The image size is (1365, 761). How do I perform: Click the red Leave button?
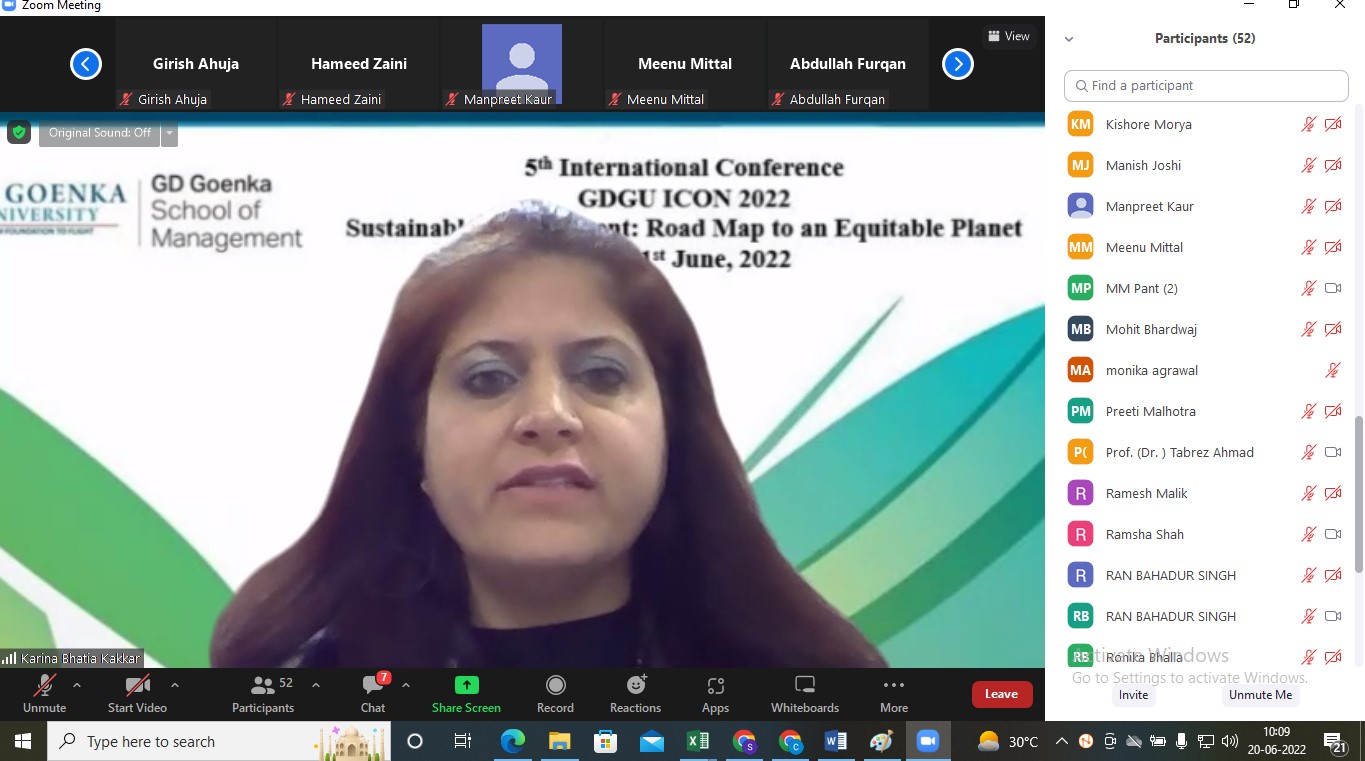pyautogui.click(x=1001, y=694)
